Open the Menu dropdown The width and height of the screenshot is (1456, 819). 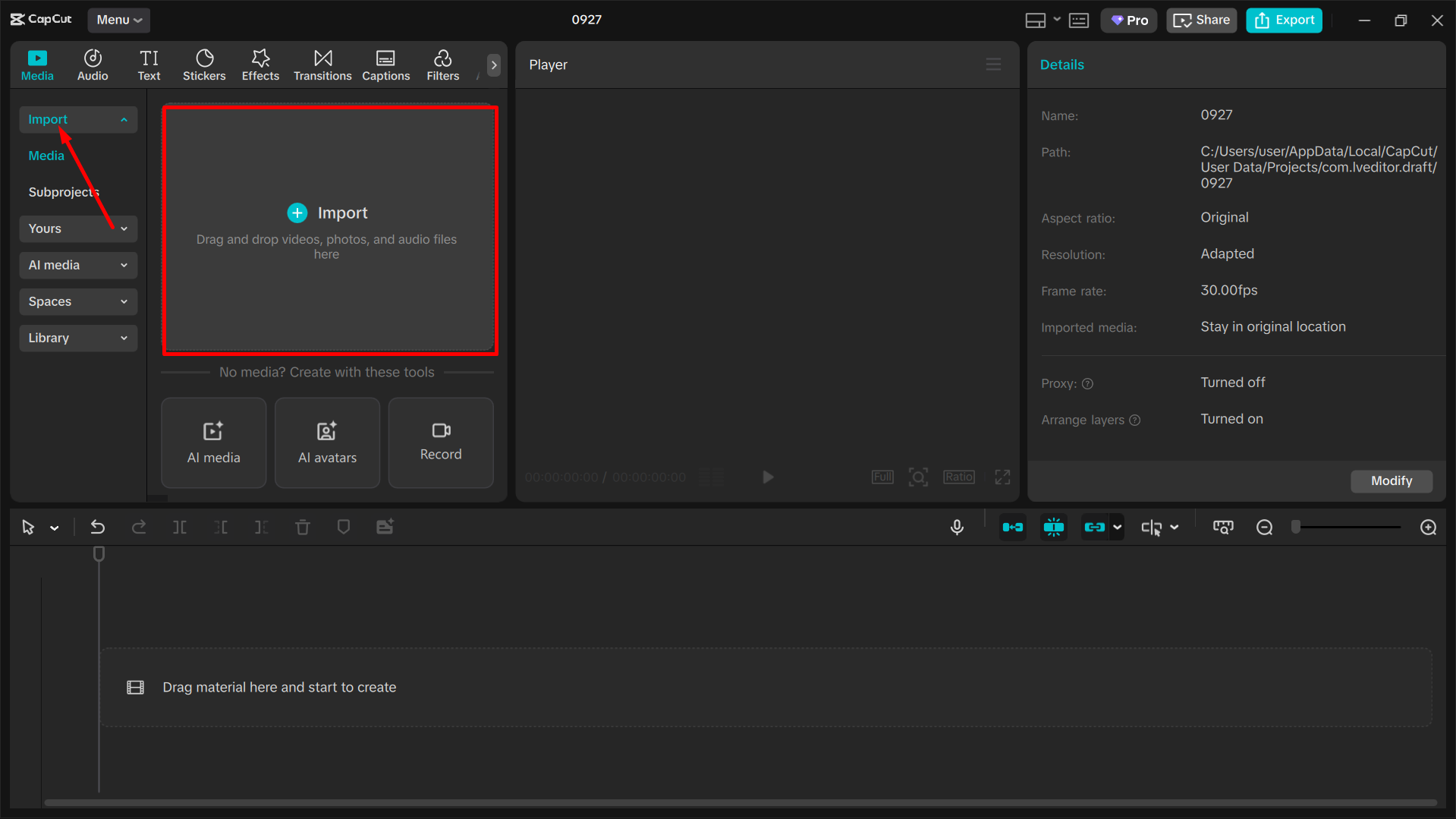pos(118,20)
